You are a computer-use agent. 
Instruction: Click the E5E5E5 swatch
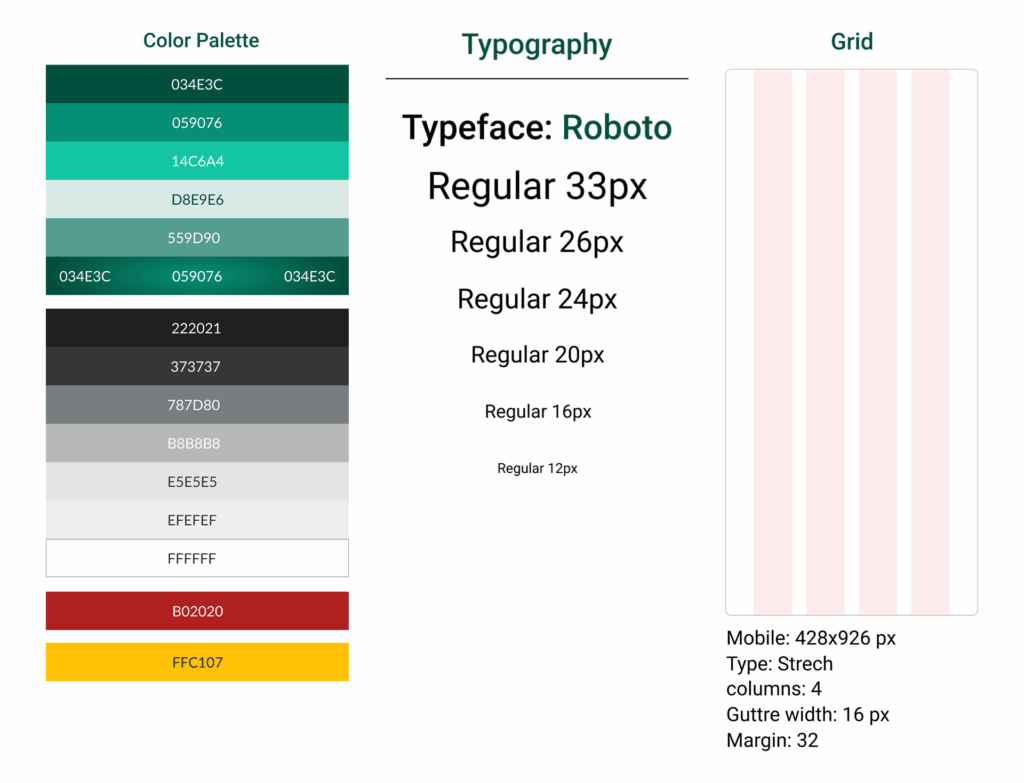coord(197,482)
